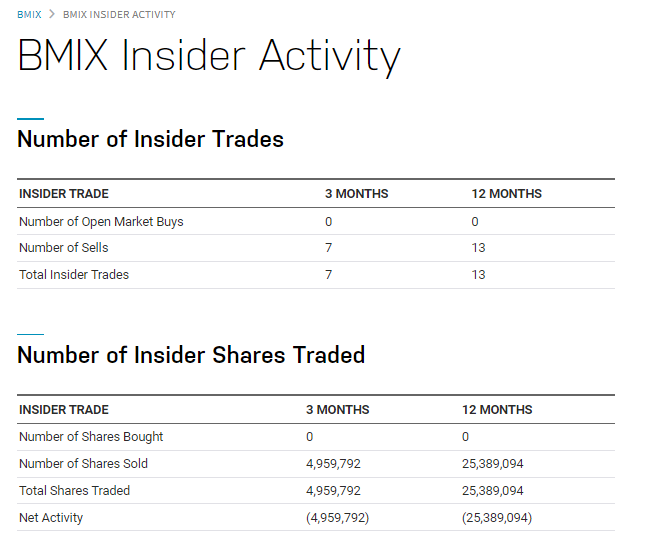Screen dimensions: 651x551
Task: Select the 12-month Net Activity value (25,389,094)
Action: click(497, 518)
